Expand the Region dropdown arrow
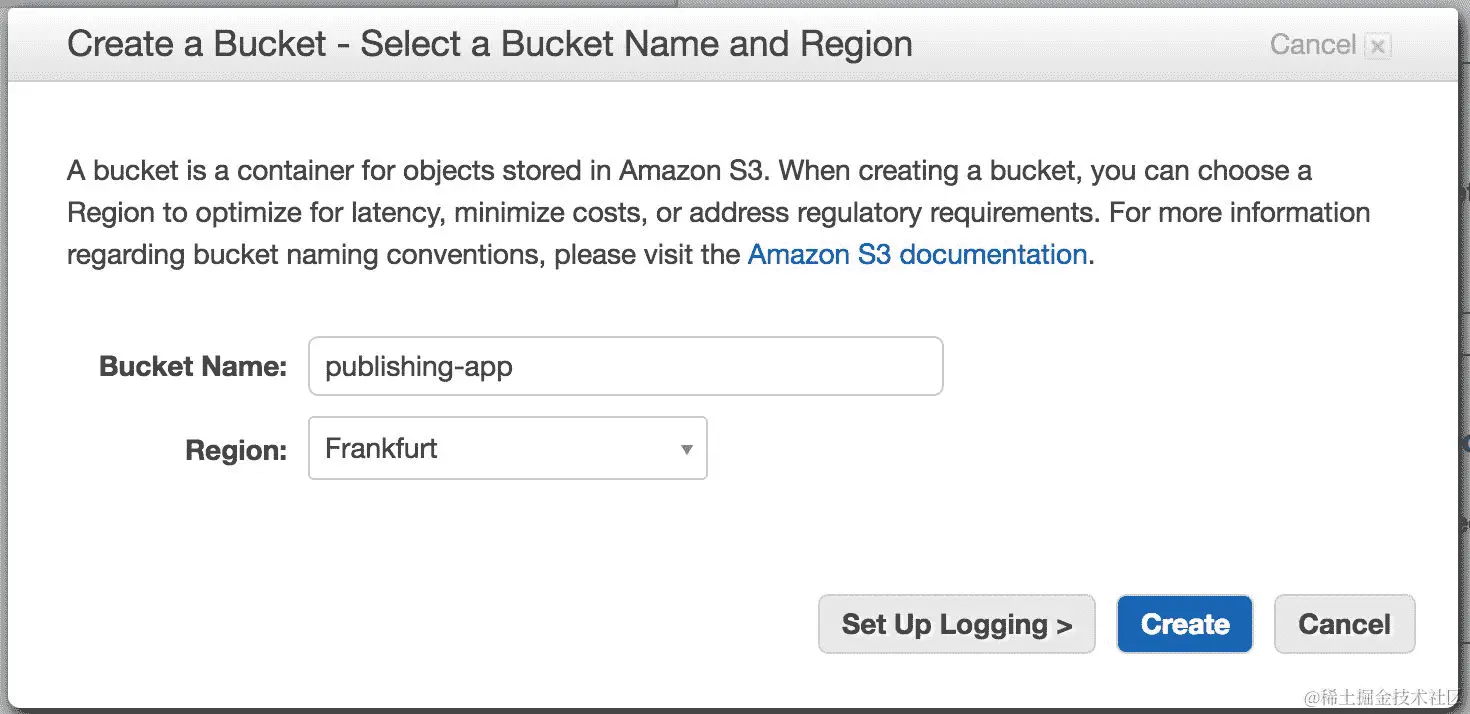This screenshot has height=714, width=1470. (686, 449)
